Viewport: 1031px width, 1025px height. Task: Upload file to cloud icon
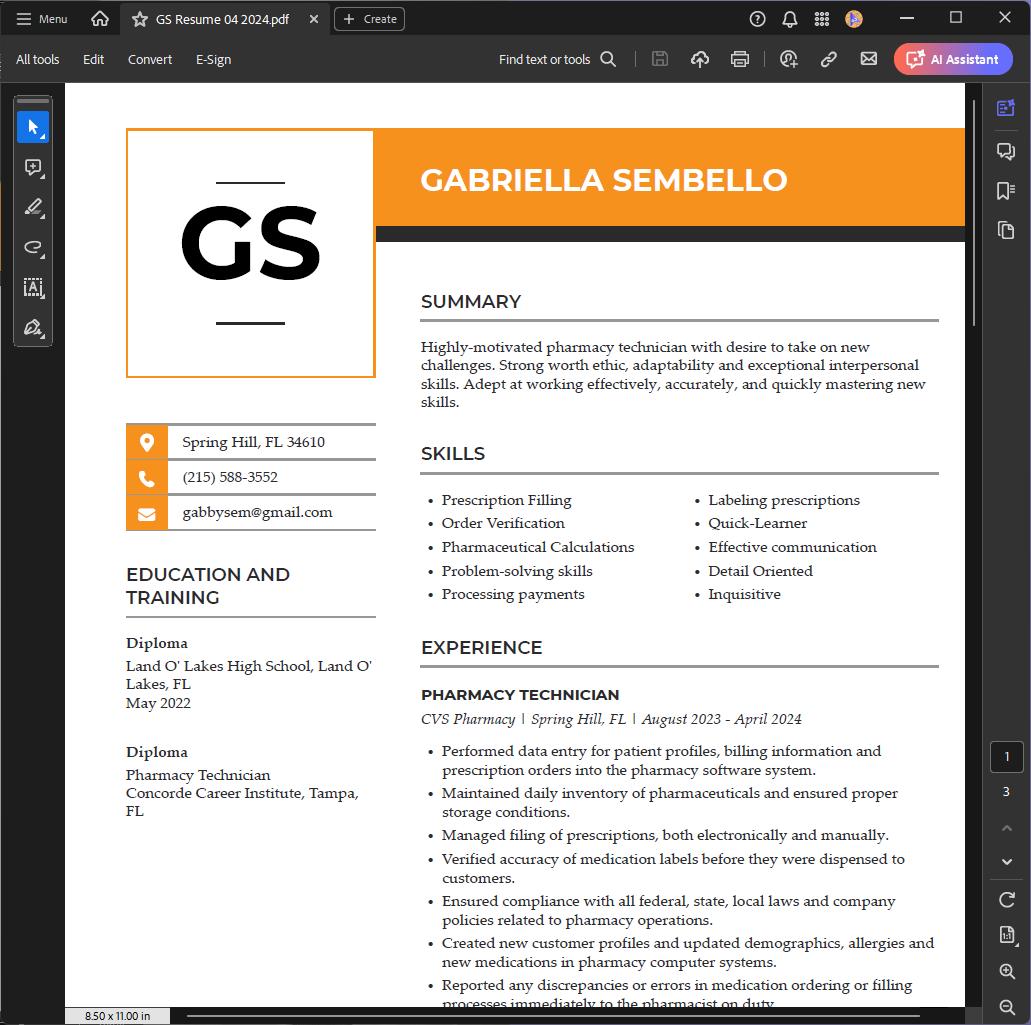tap(700, 59)
